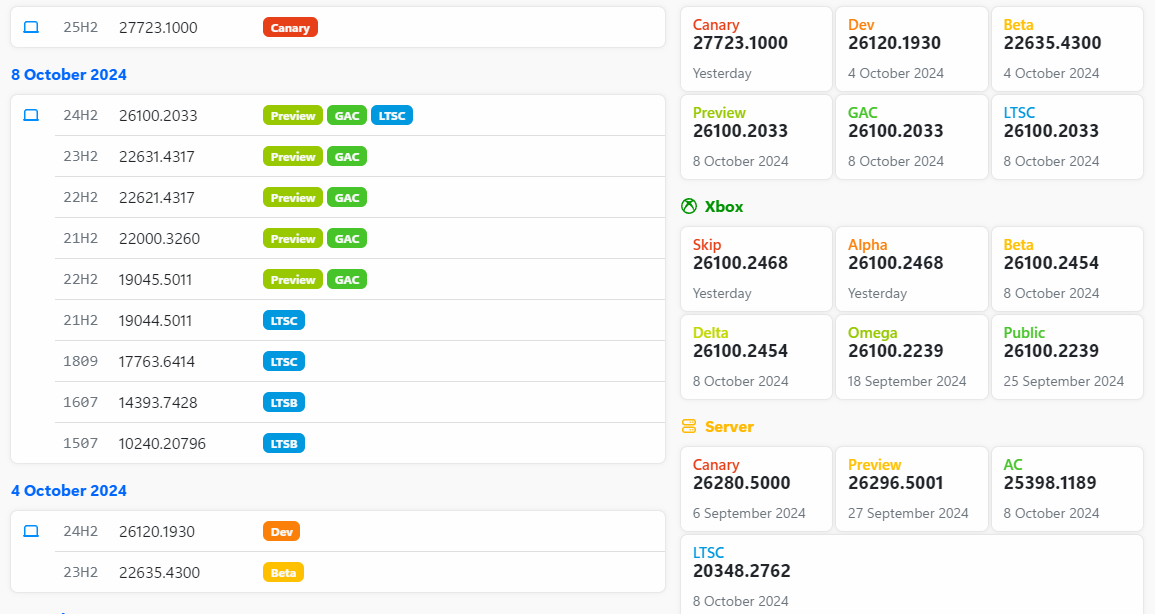The height and width of the screenshot is (614, 1155).
Task: Open the Canary 27723.1000 summary card
Action: coord(756,49)
